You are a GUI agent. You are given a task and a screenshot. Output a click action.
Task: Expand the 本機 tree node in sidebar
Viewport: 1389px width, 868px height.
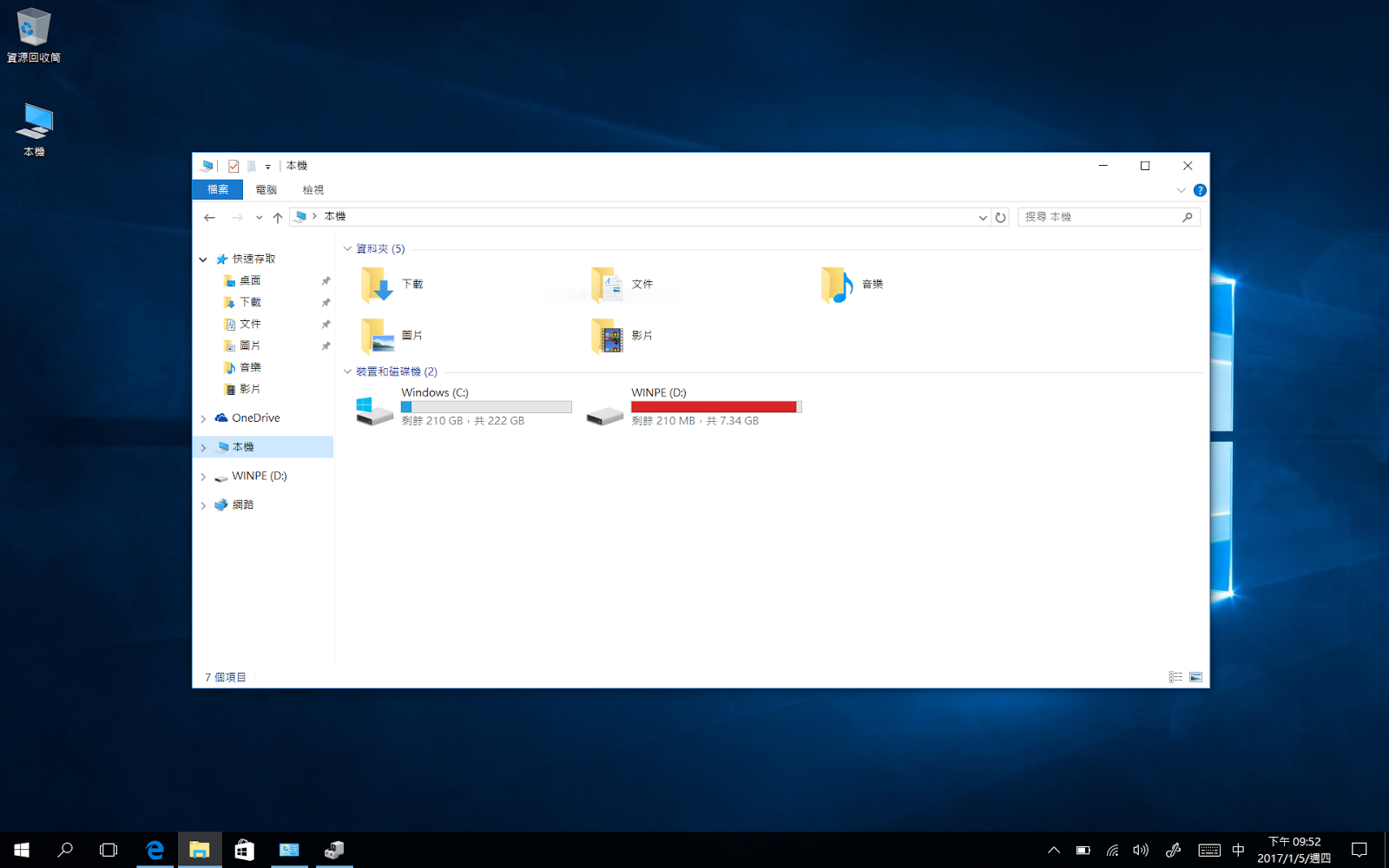203,448
